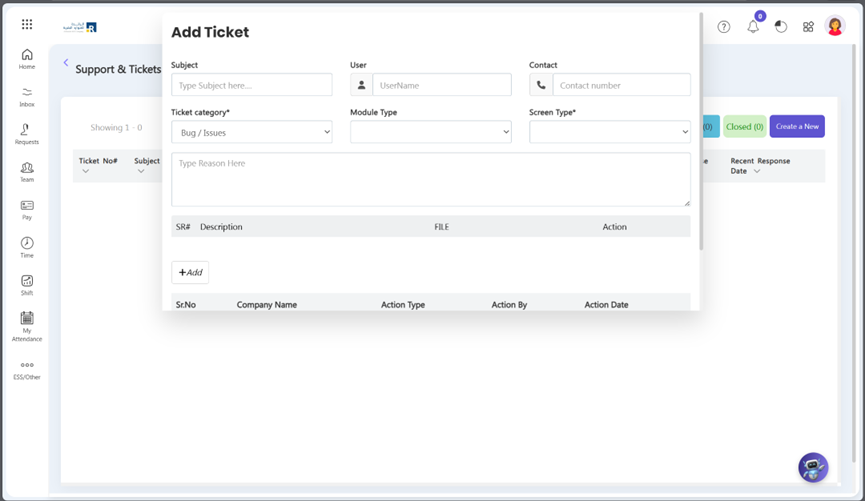
Task: Open the Screen Type dropdown
Action: [609, 132]
